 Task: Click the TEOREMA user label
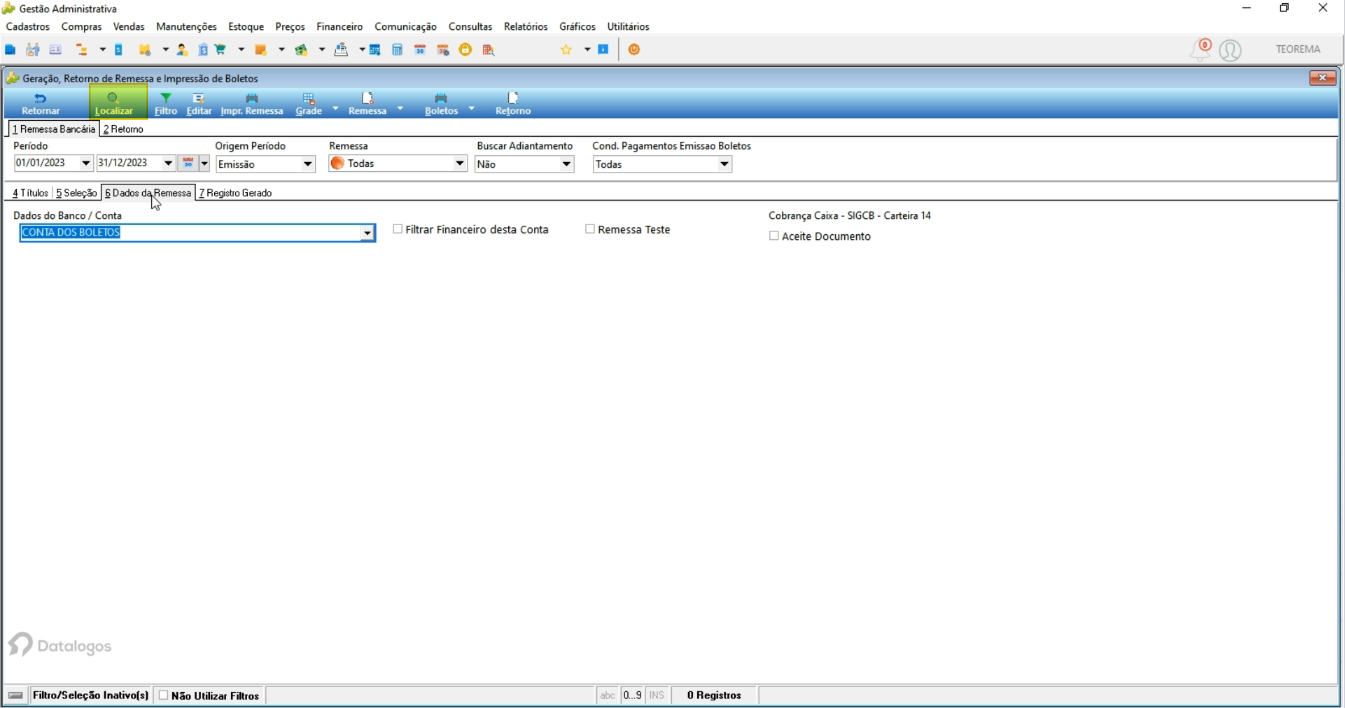pyautogui.click(x=1298, y=49)
